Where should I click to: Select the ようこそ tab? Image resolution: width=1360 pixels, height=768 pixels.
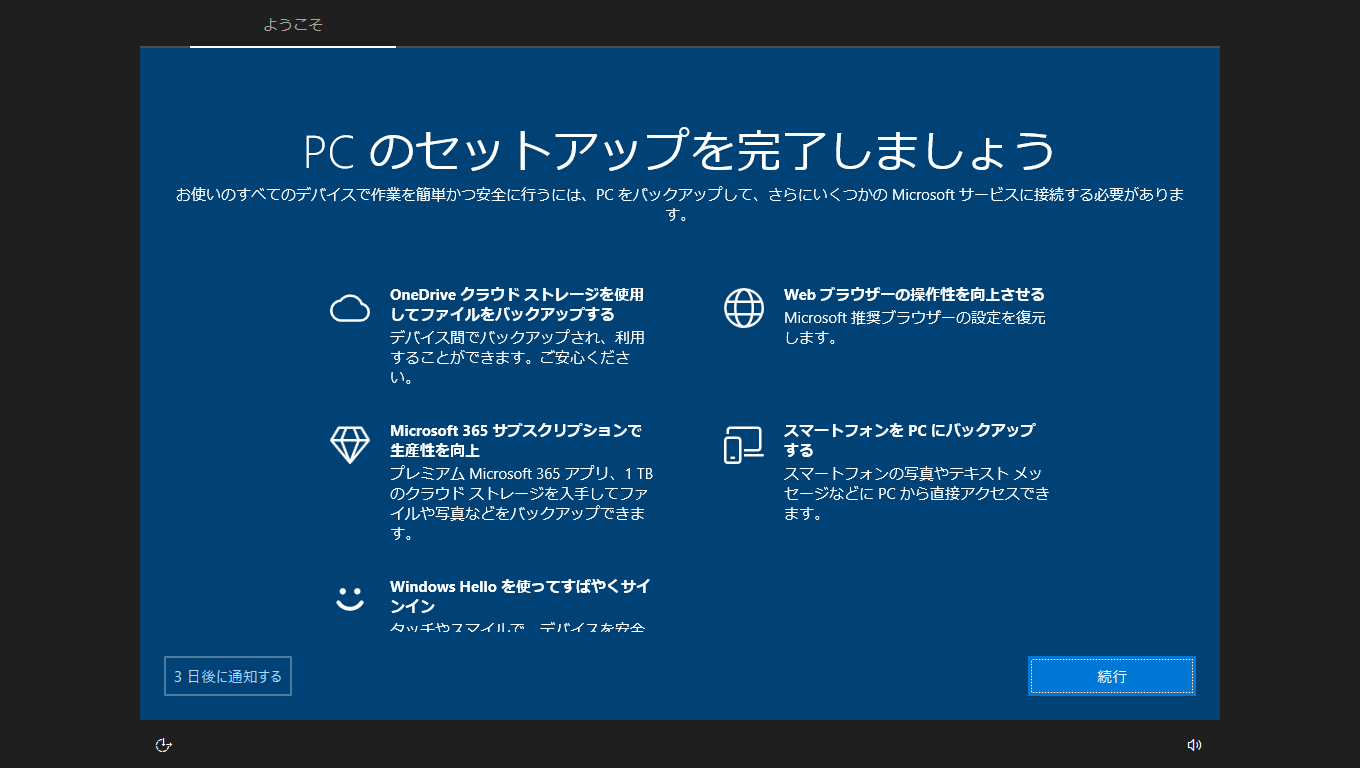293,24
